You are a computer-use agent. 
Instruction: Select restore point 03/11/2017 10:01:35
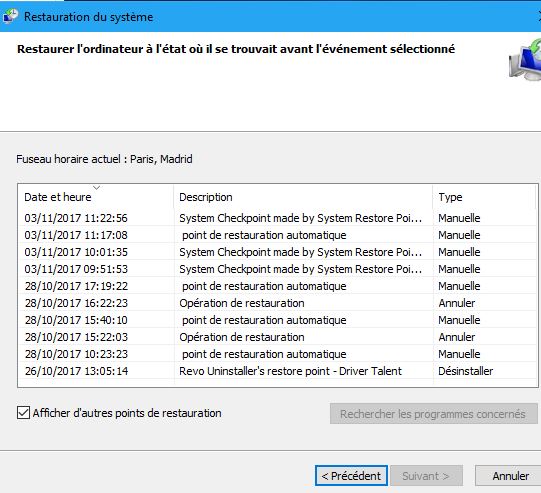pos(277,252)
